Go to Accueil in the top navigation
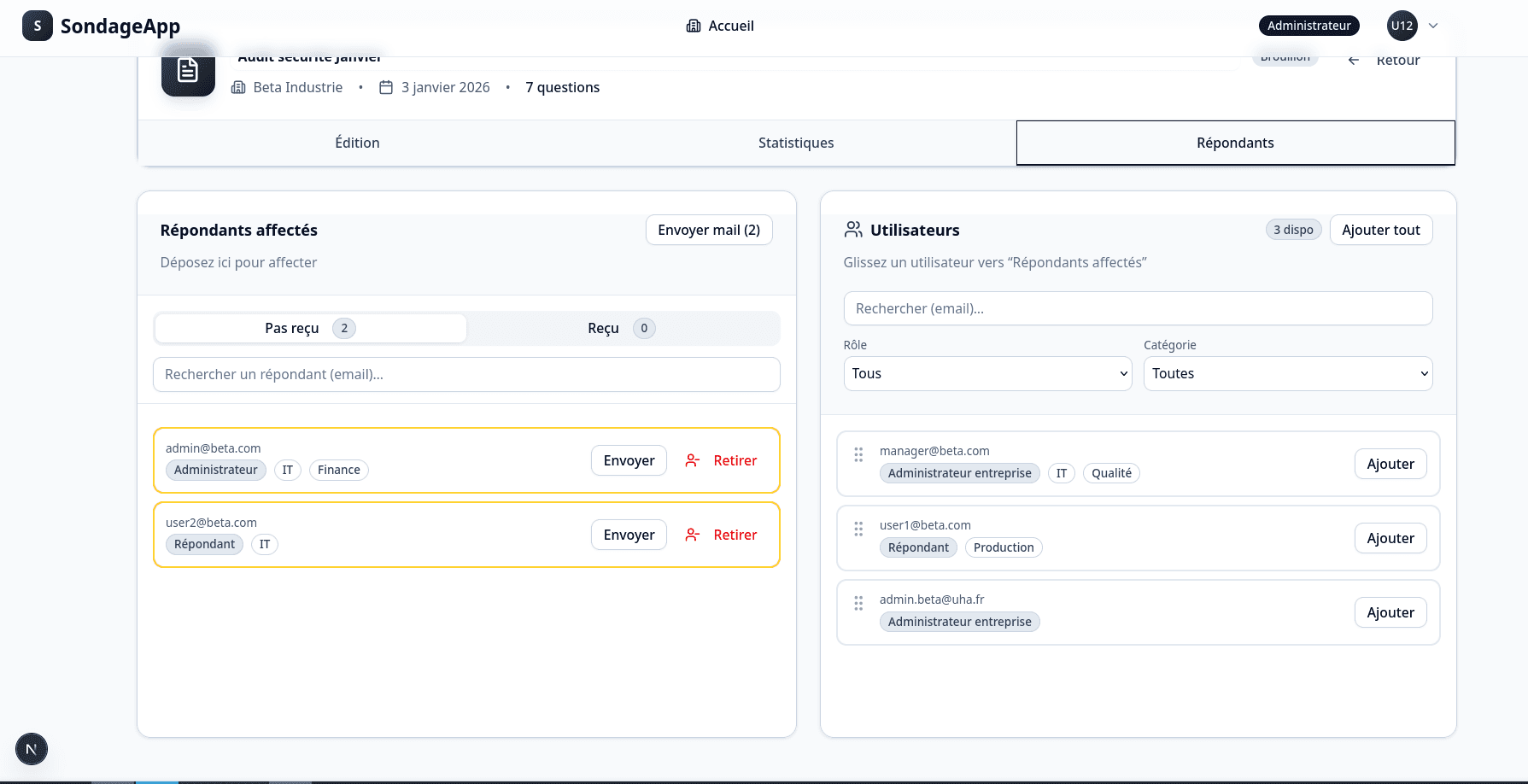This screenshot has height=784, width=1528. 720,26
